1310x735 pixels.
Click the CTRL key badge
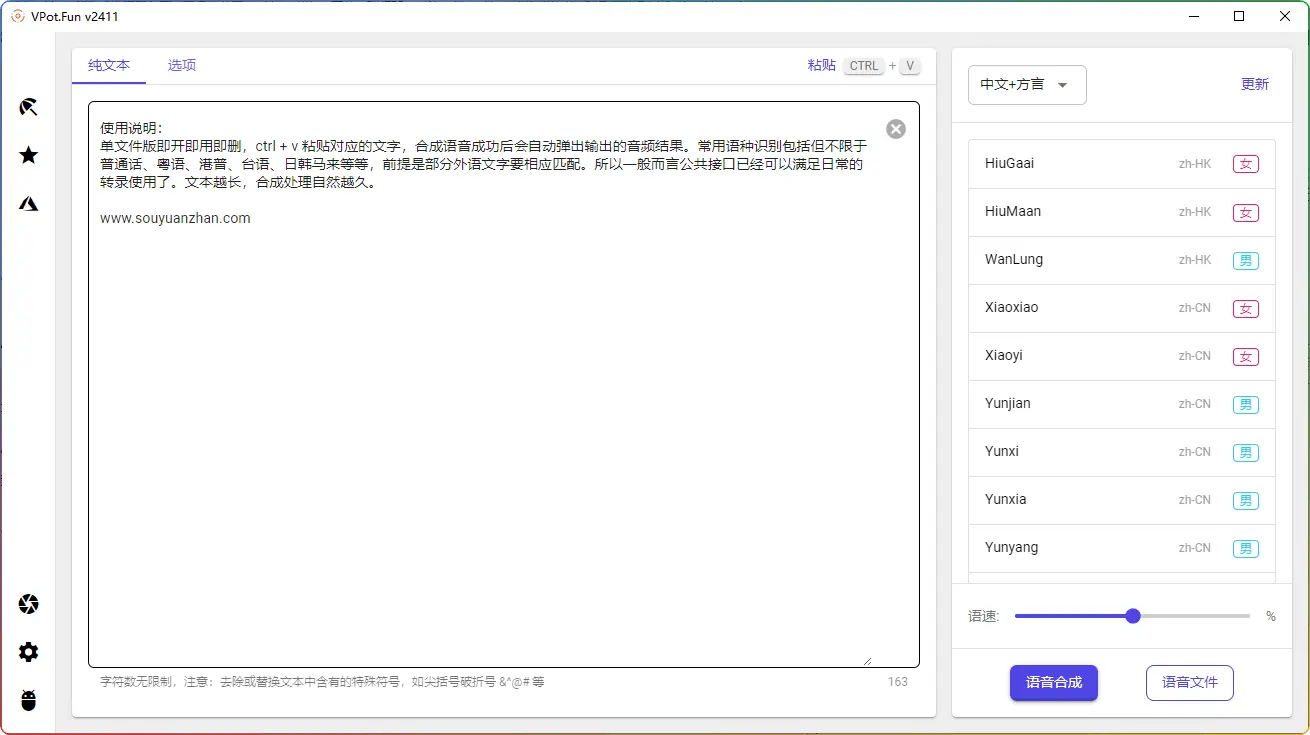pyautogui.click(x=864, y=66)
